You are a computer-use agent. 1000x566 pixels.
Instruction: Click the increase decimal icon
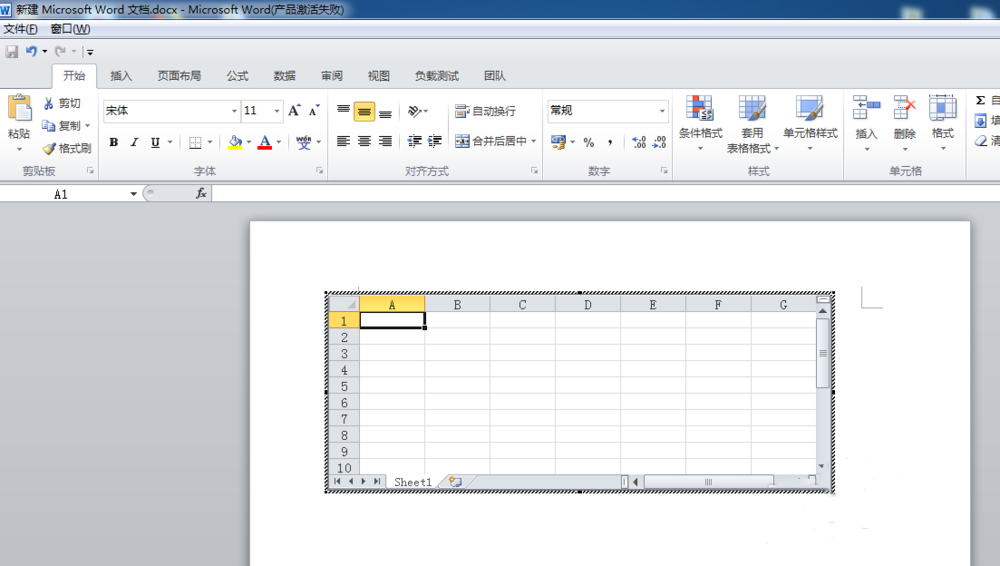click(638, 142)
